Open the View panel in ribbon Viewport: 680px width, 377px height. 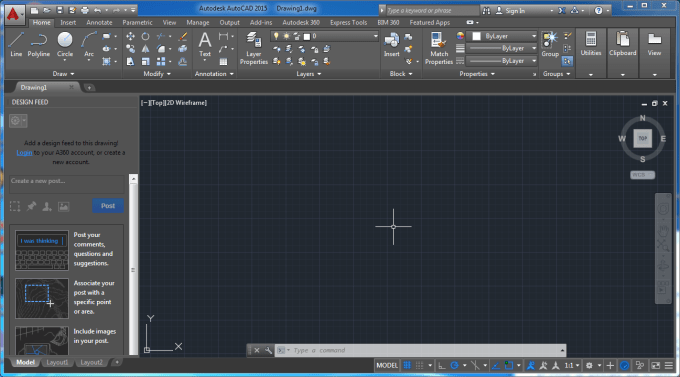654,44
